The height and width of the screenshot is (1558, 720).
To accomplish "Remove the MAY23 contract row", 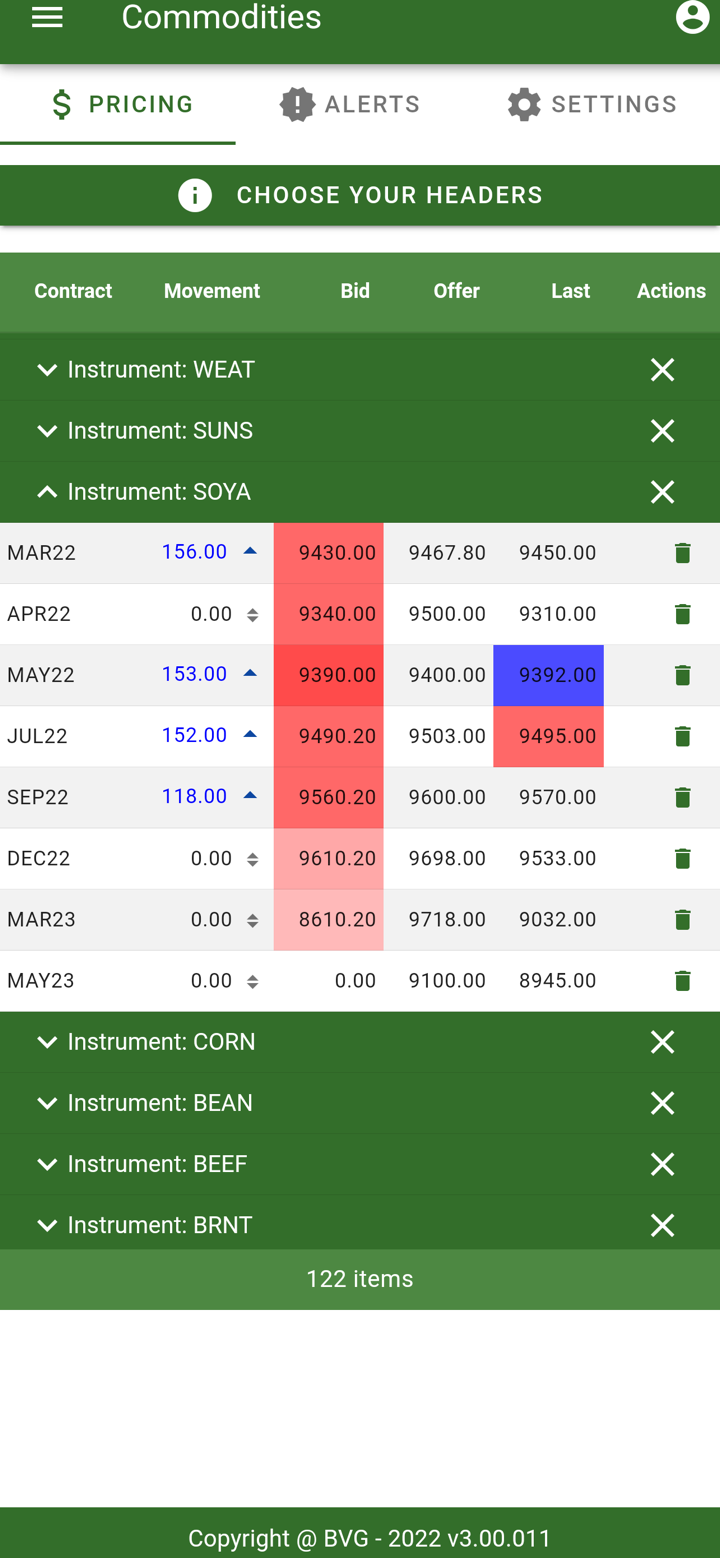I will click(682, 981).
